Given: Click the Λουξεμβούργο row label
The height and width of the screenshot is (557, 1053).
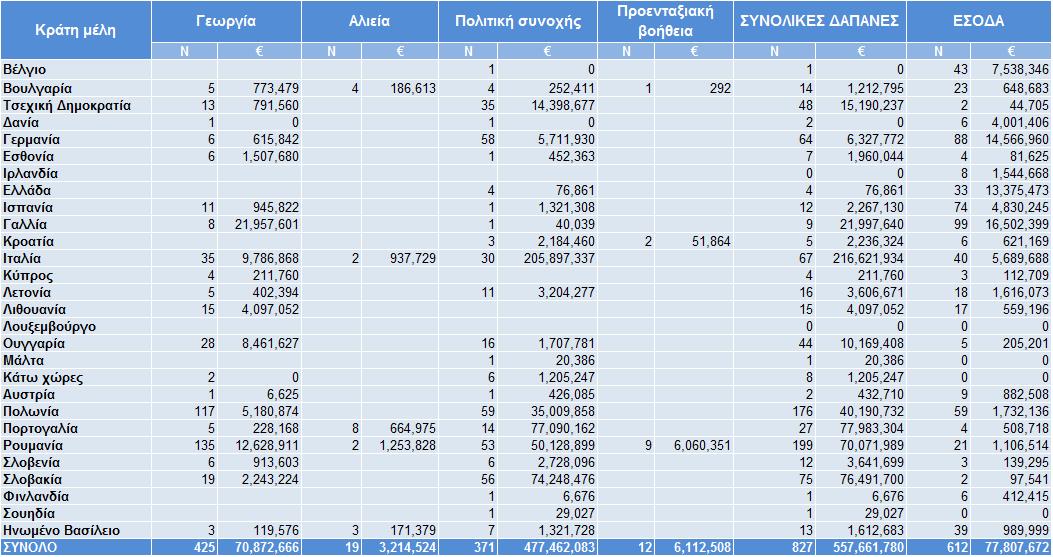Looking at the screenshot, I should click(49, 327).
